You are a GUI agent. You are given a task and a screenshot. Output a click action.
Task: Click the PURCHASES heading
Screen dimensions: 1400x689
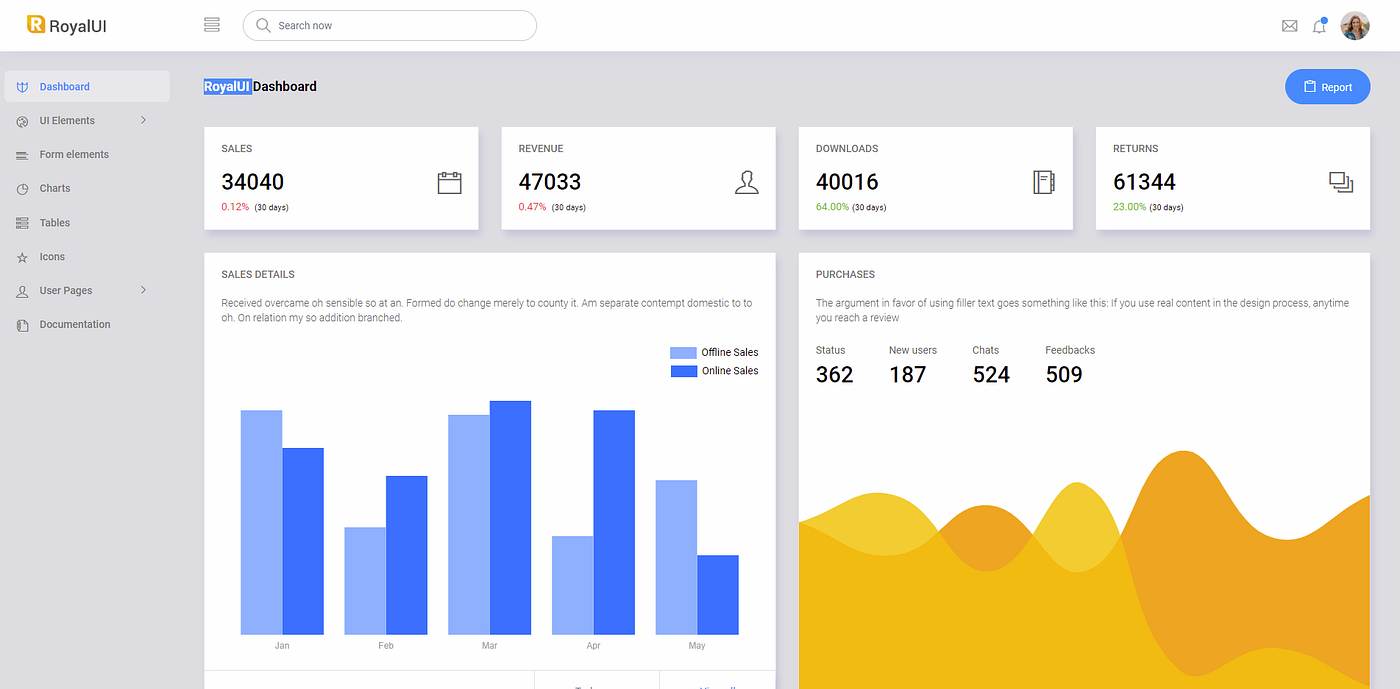[x=845, y=274]
